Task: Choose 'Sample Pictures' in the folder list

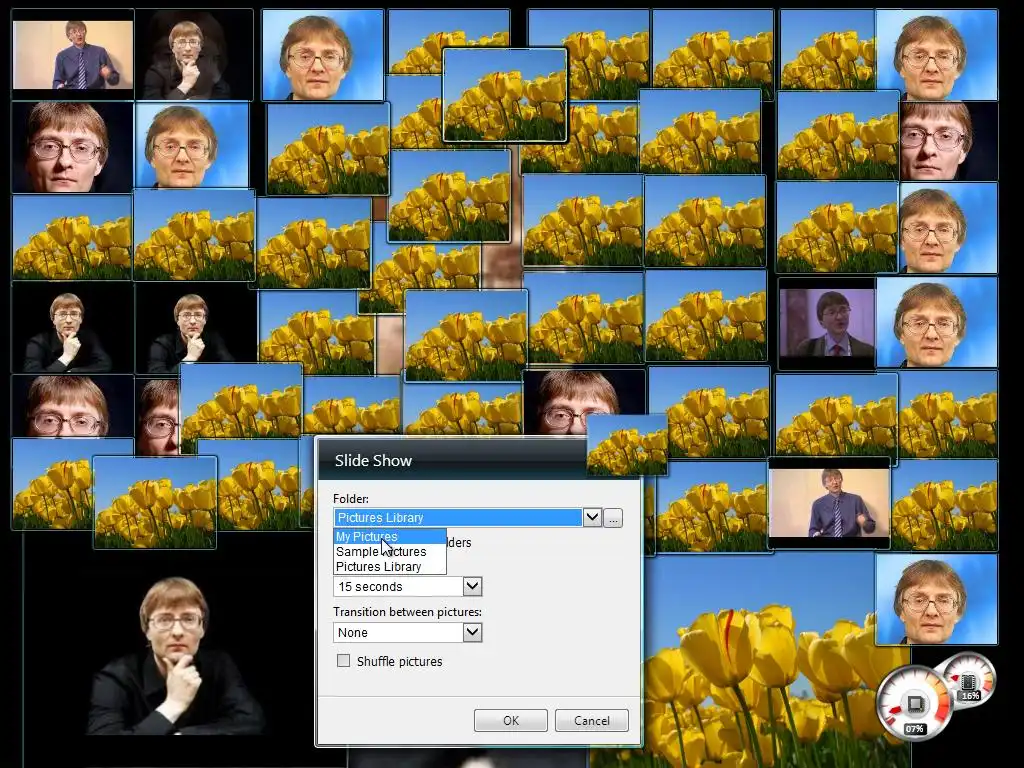Action: point(390,551)
